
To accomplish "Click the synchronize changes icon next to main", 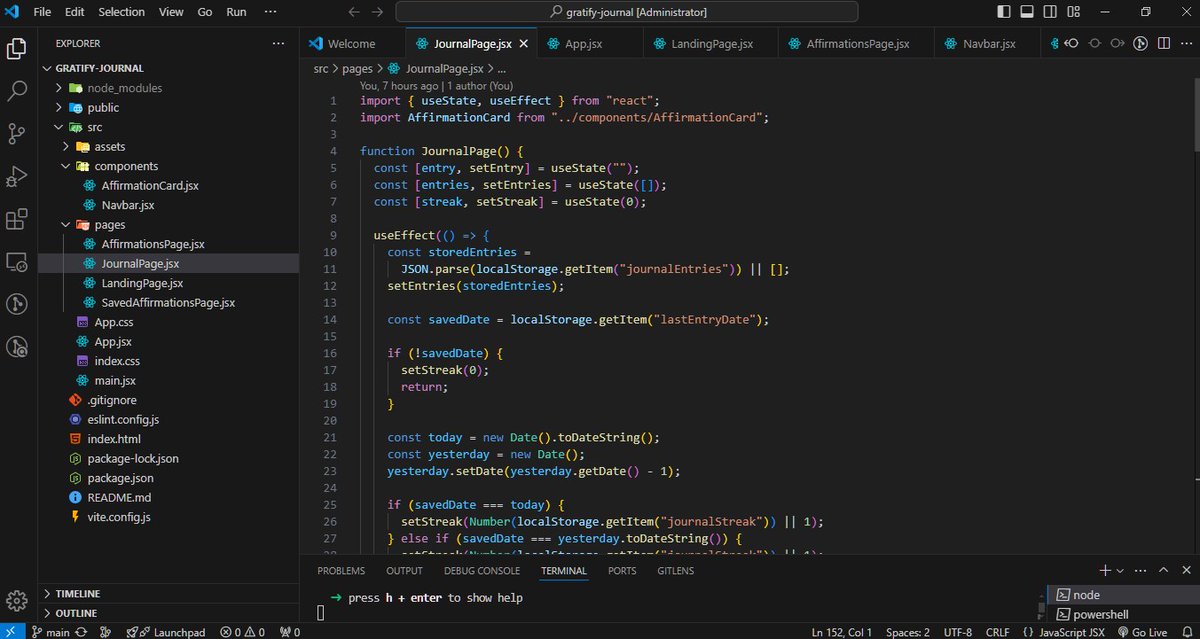I will coord(81,632).
